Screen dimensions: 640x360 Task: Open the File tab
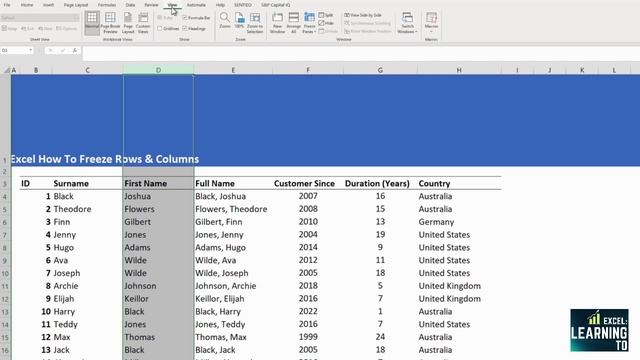(7, 5)
